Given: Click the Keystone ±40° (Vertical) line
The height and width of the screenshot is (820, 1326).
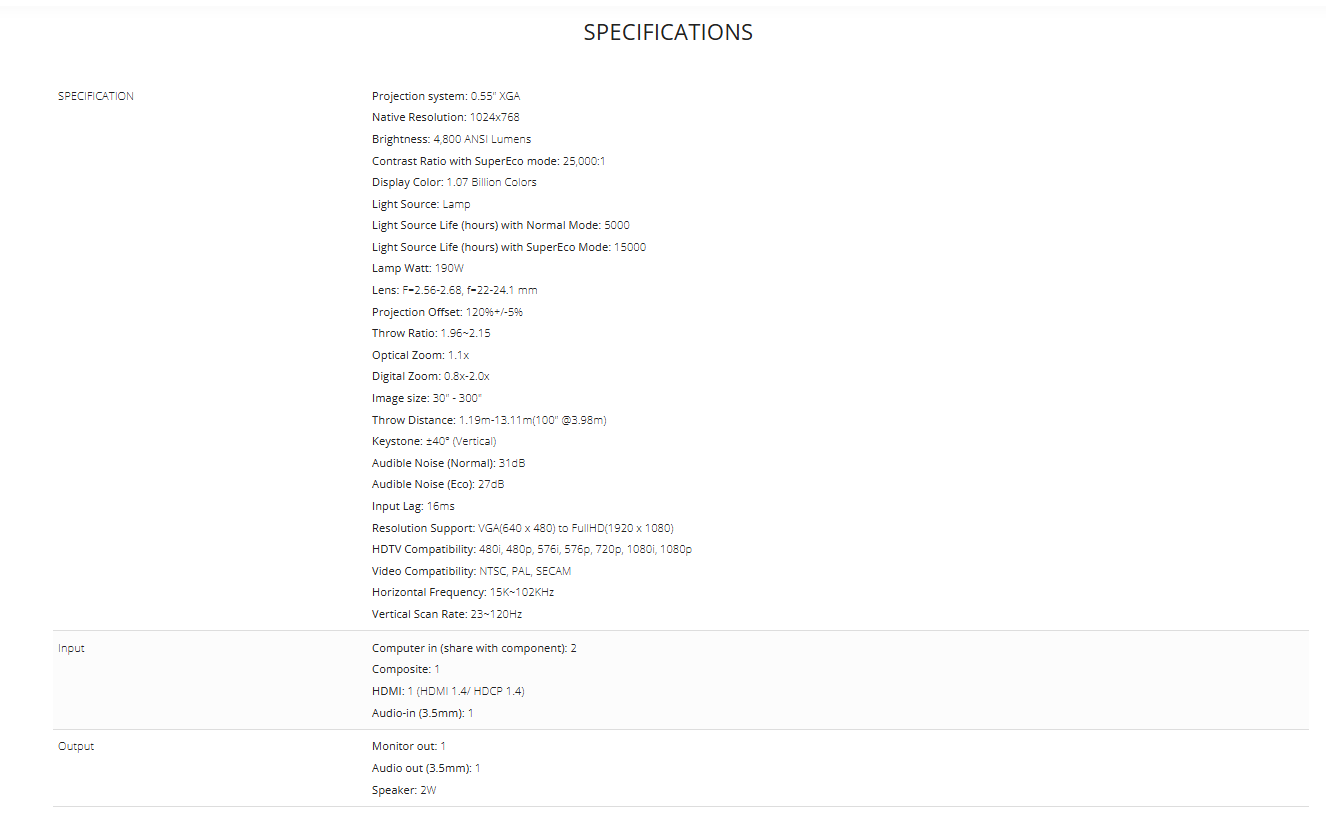Looking at the screenshot, I should 434,441.
